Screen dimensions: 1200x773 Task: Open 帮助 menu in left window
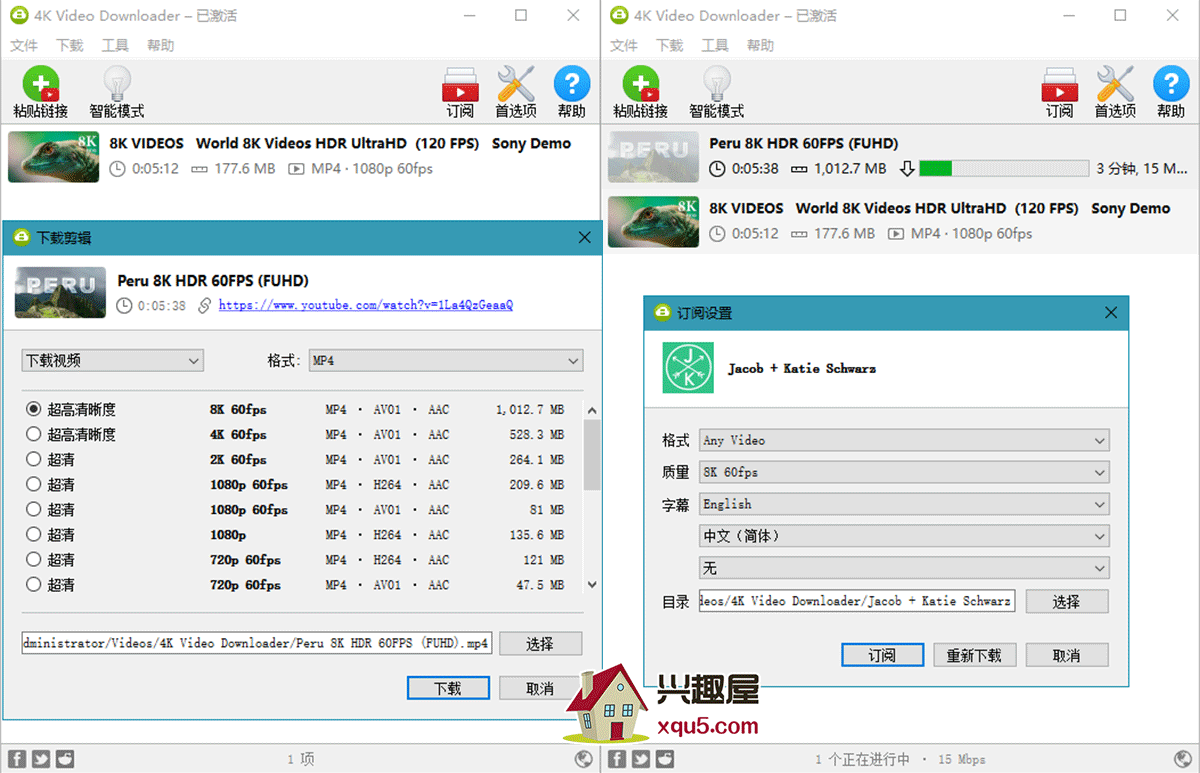click(x=160, y=45)
